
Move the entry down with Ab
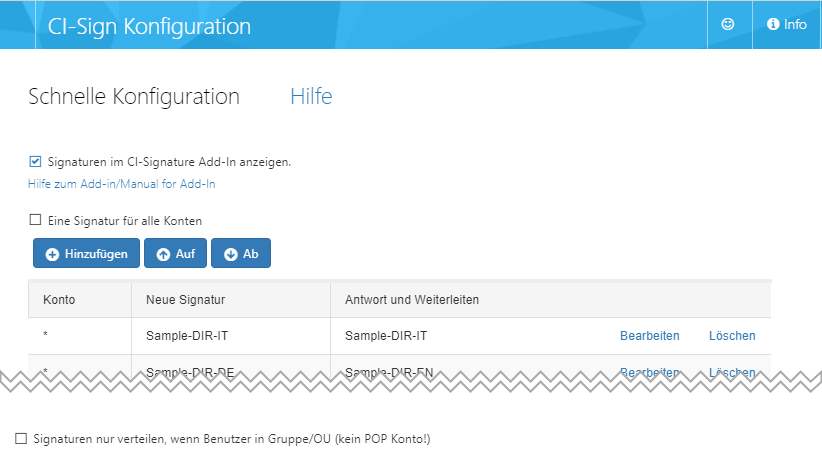(x=241, y=254)
